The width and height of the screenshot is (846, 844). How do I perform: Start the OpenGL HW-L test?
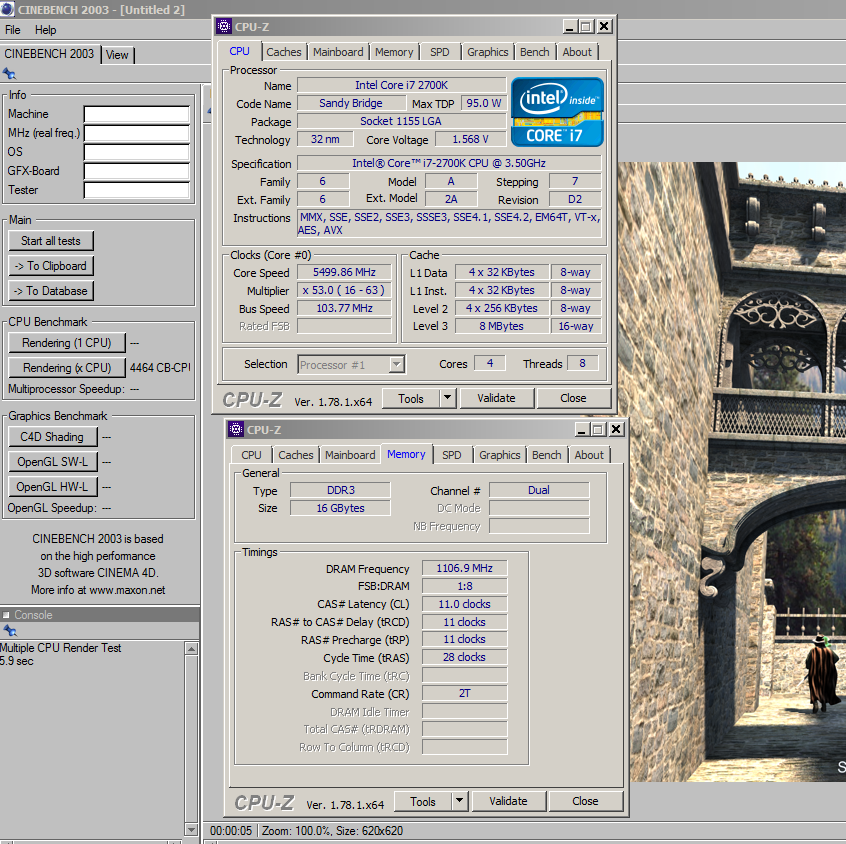[x=52, y=487]
